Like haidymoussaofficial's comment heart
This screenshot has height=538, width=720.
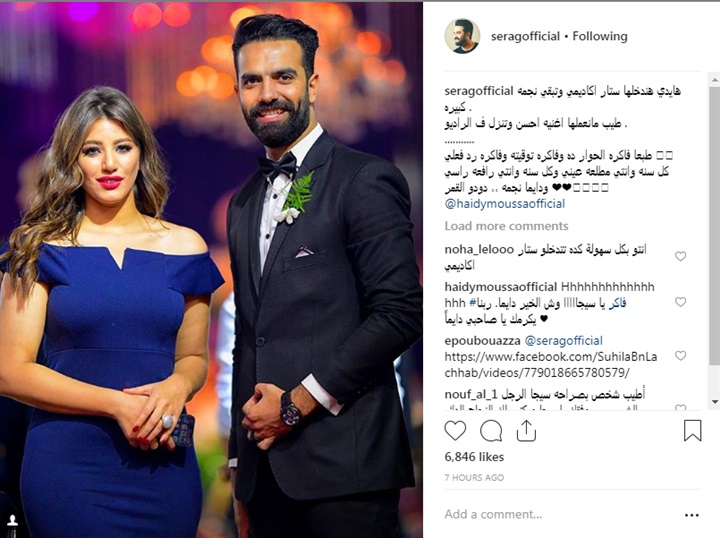coord(681,302)
